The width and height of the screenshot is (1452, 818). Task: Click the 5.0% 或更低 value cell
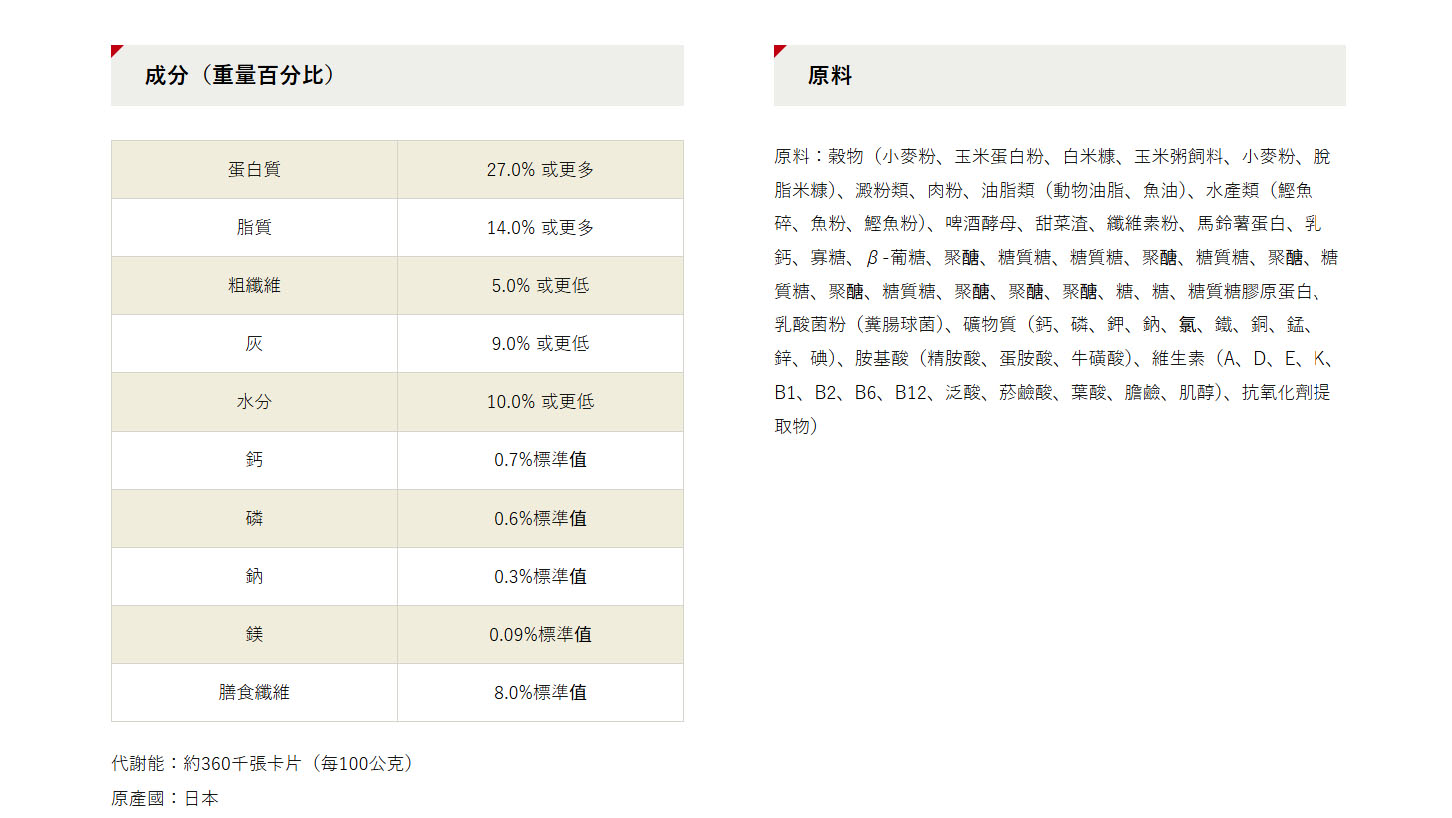[x=540, y=286]
